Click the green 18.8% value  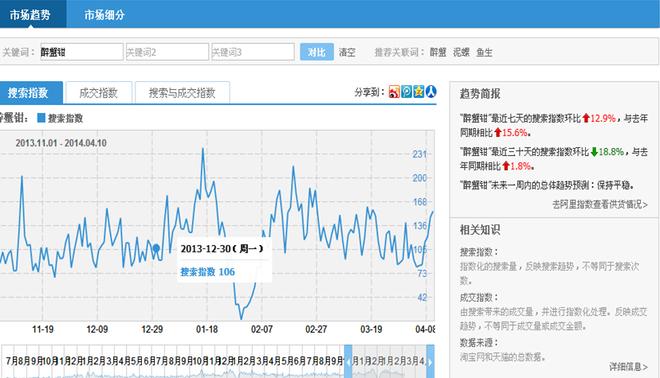[x=611, y=152]
